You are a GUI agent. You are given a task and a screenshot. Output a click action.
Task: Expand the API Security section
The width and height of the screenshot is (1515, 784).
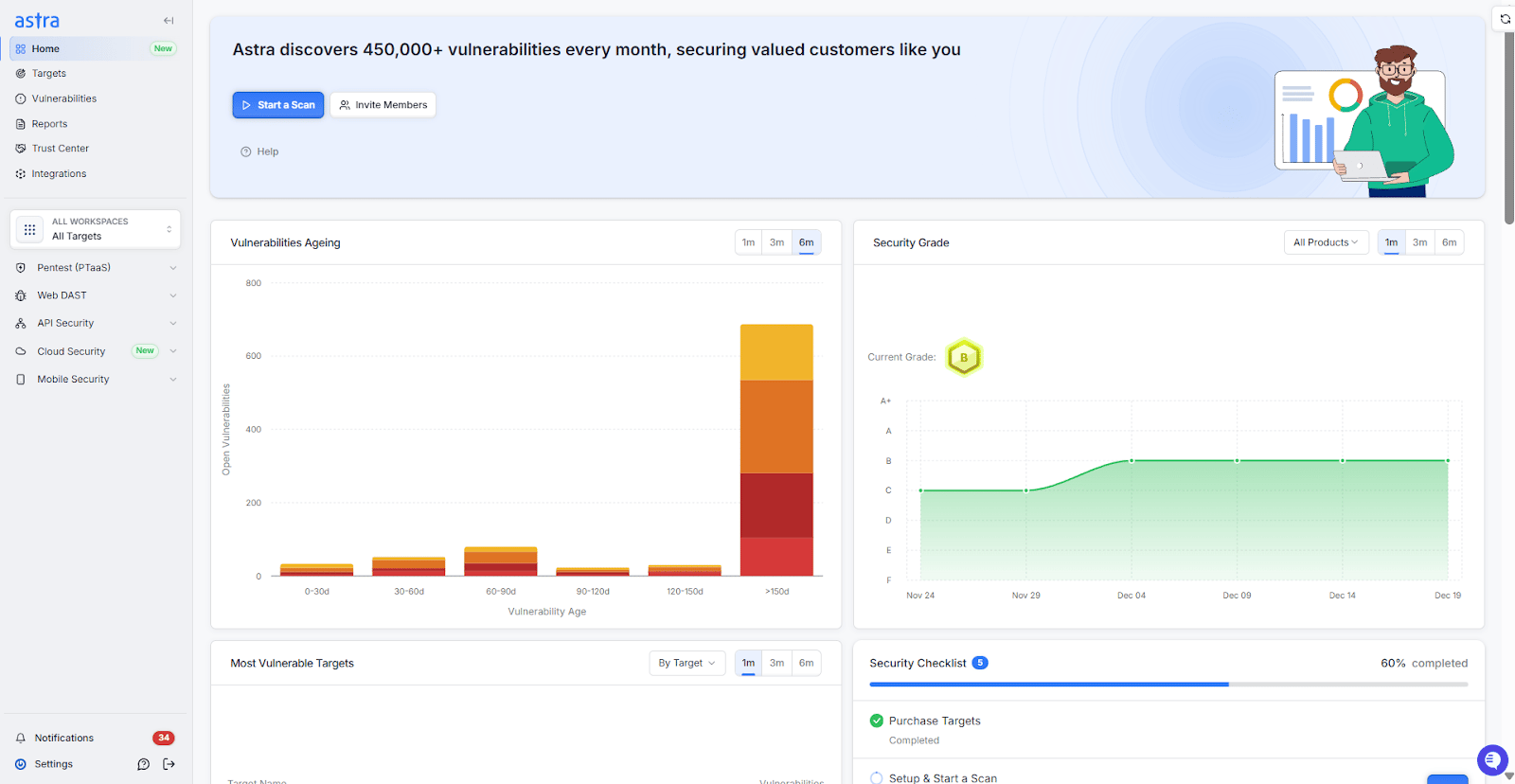pos(173,324)
